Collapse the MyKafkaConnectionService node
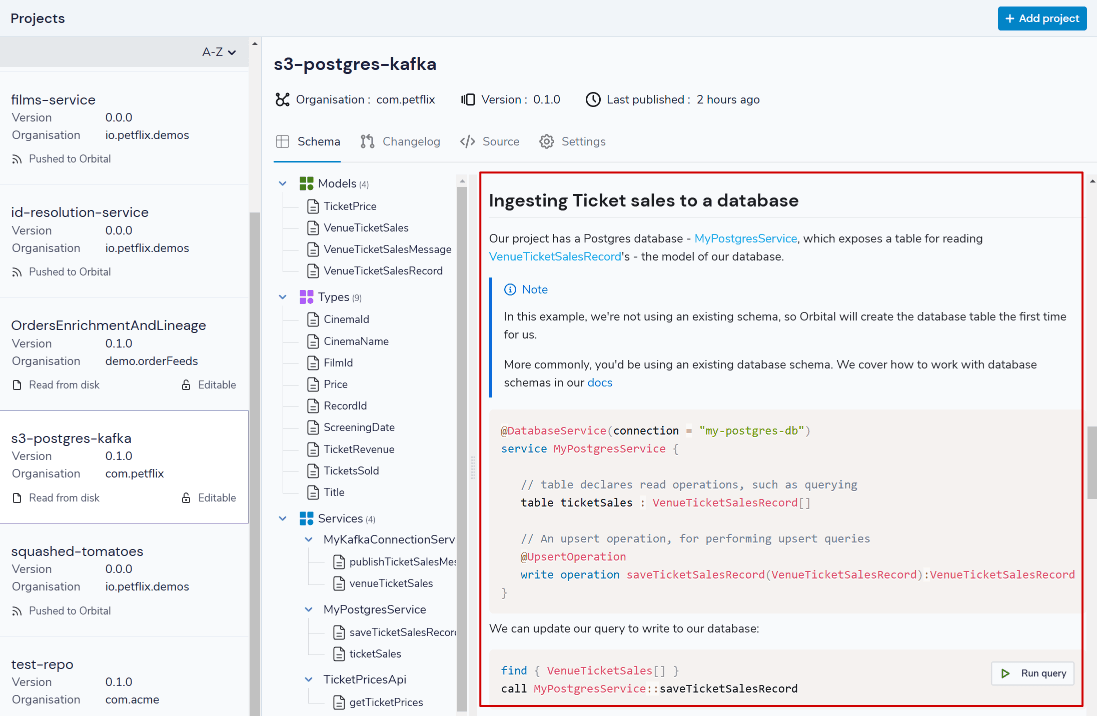The image size is (1097, 716). pyautogui.click(x=309, y=540)
